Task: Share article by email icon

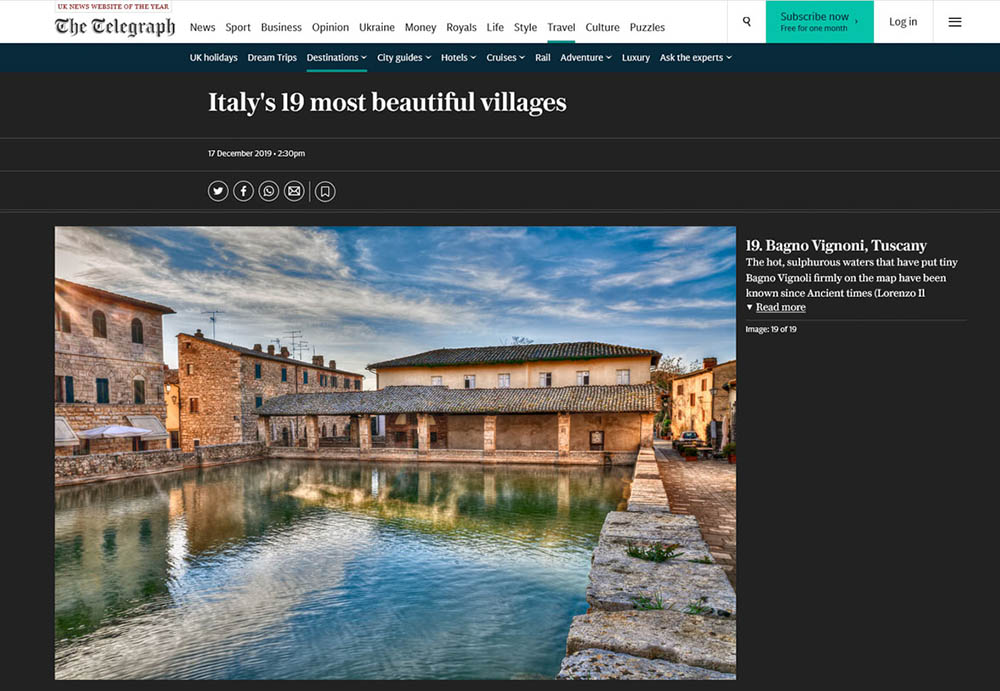Action: [x=293, y=191]
